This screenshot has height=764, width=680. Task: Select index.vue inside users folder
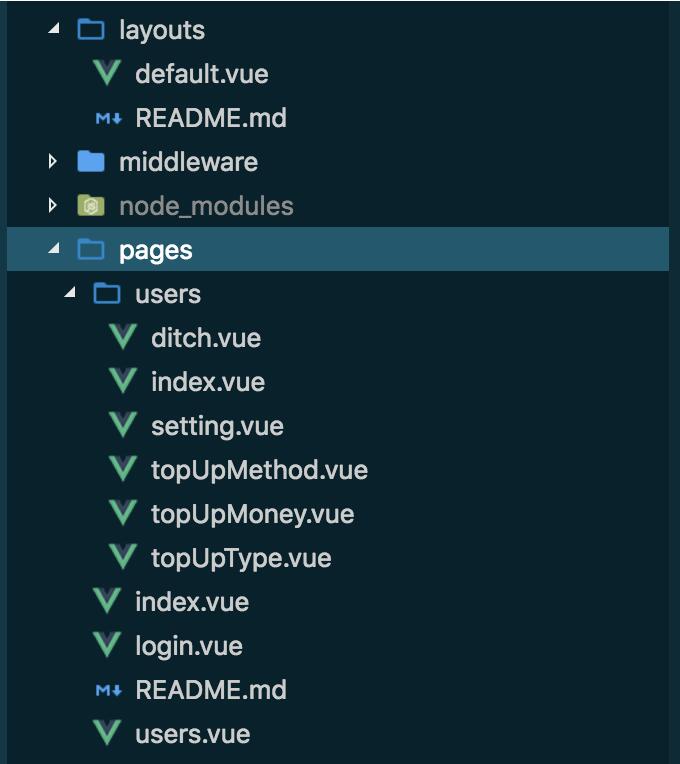[x=208, y=382]
